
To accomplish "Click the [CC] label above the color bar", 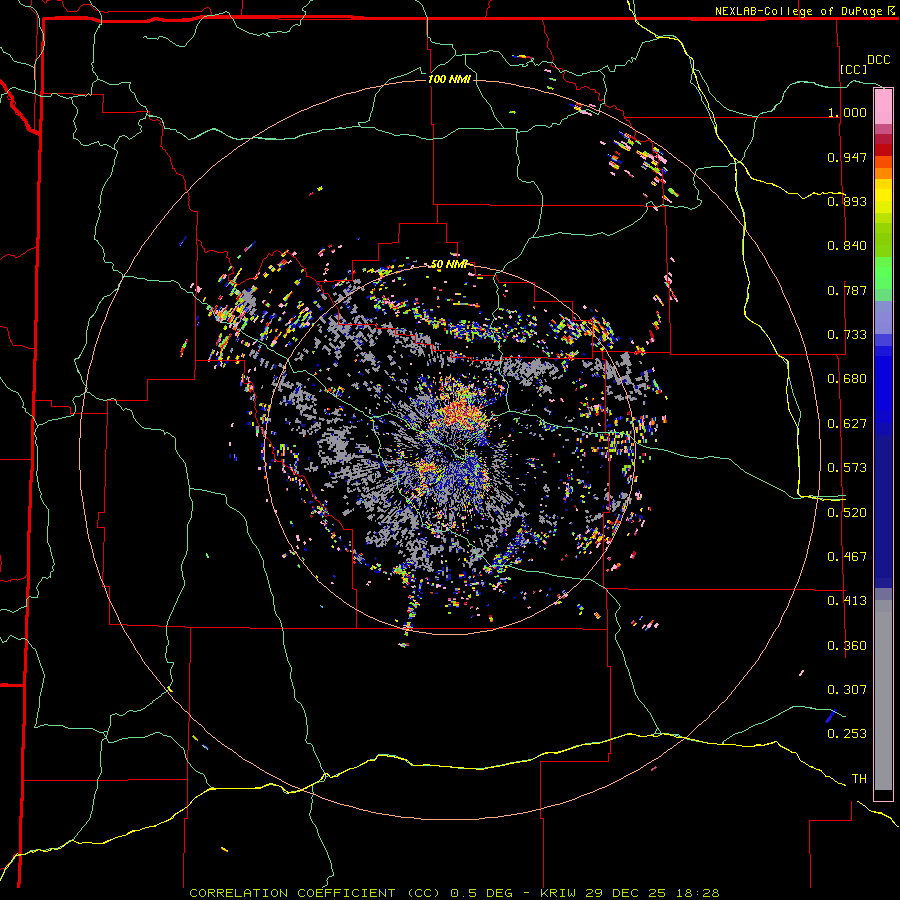I will 854,69.
